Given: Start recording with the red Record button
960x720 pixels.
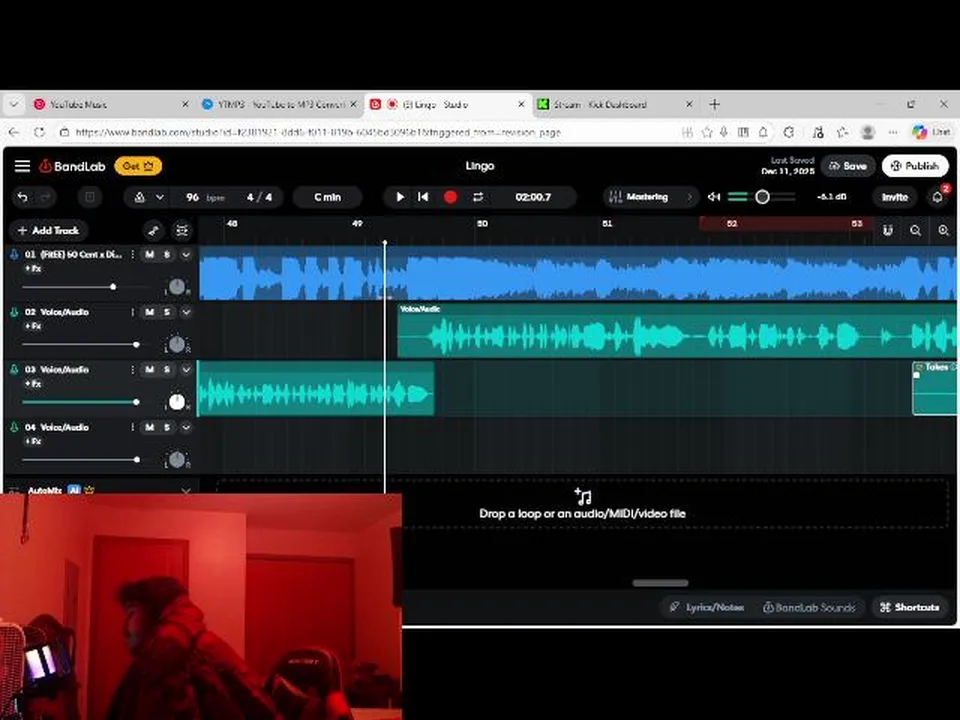Looking at the screenshot, I should (451, 197).
